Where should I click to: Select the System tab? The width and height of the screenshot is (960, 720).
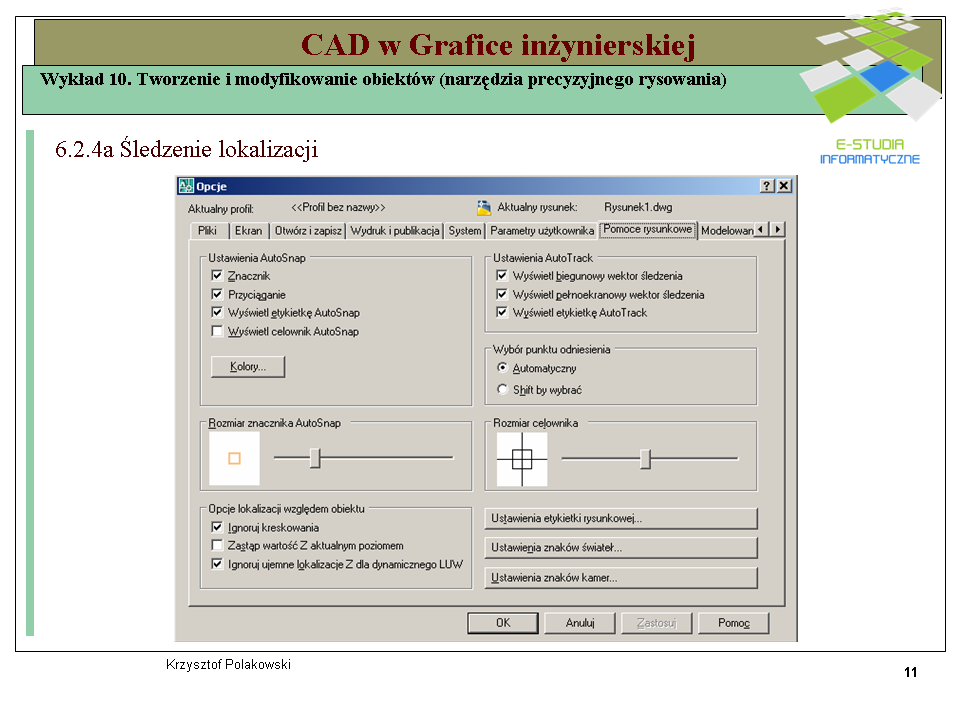tap(465, 231)
